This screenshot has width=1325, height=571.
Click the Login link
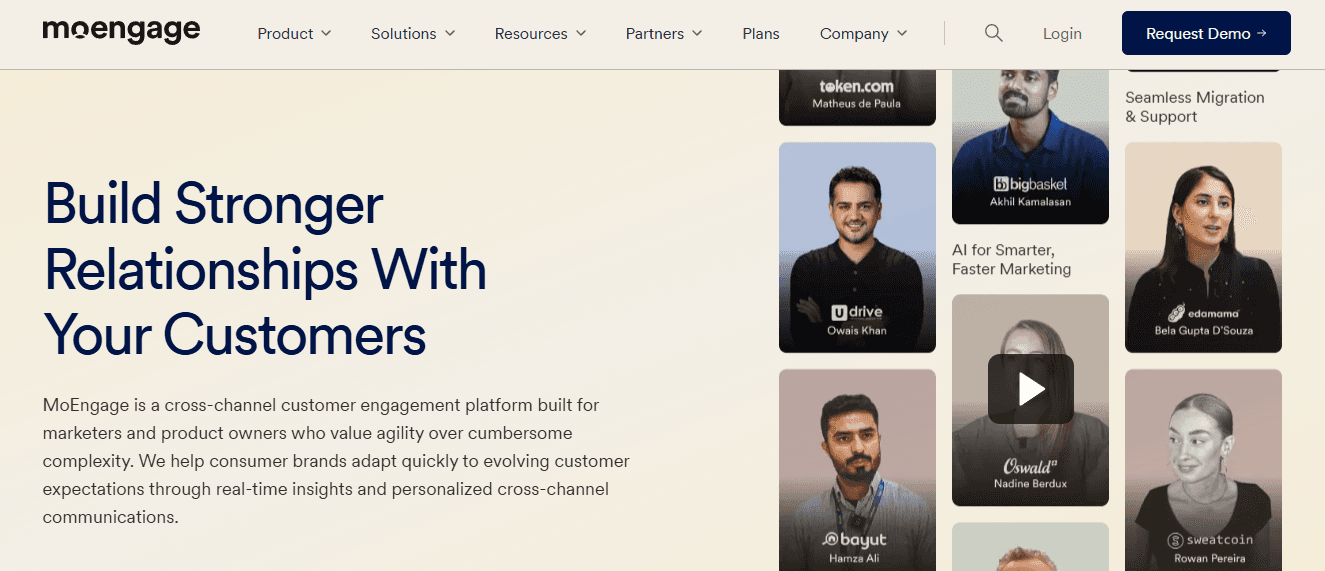[1062, 33]
